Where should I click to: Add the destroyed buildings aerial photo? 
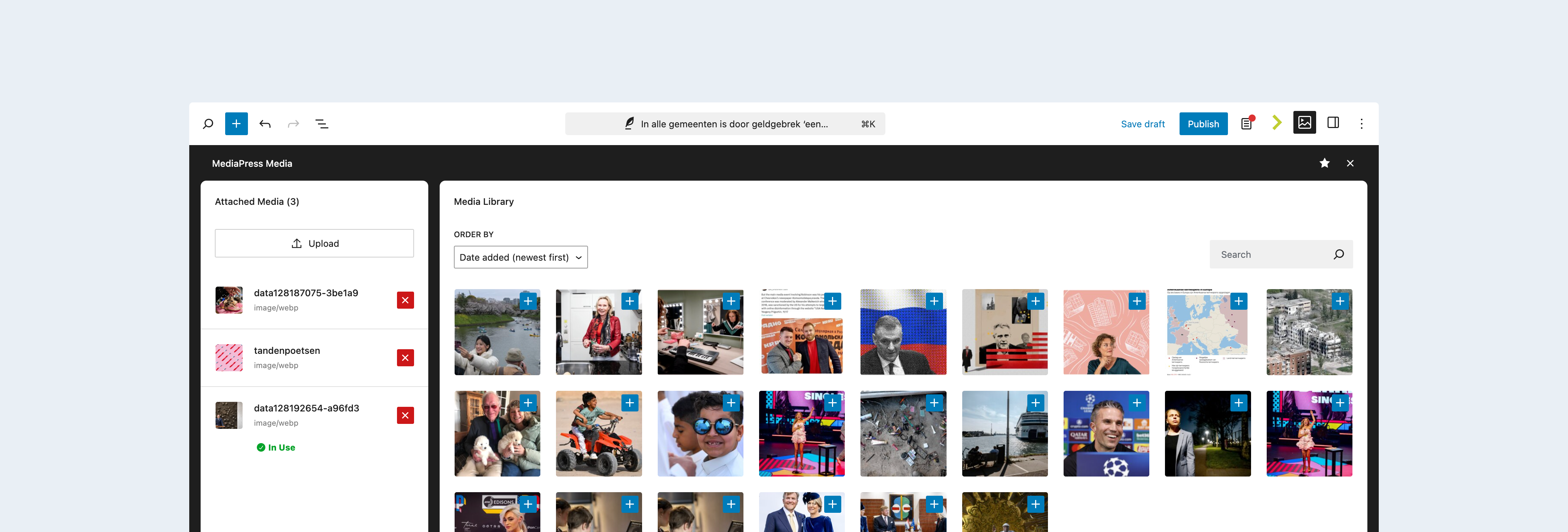[1340, 301]
